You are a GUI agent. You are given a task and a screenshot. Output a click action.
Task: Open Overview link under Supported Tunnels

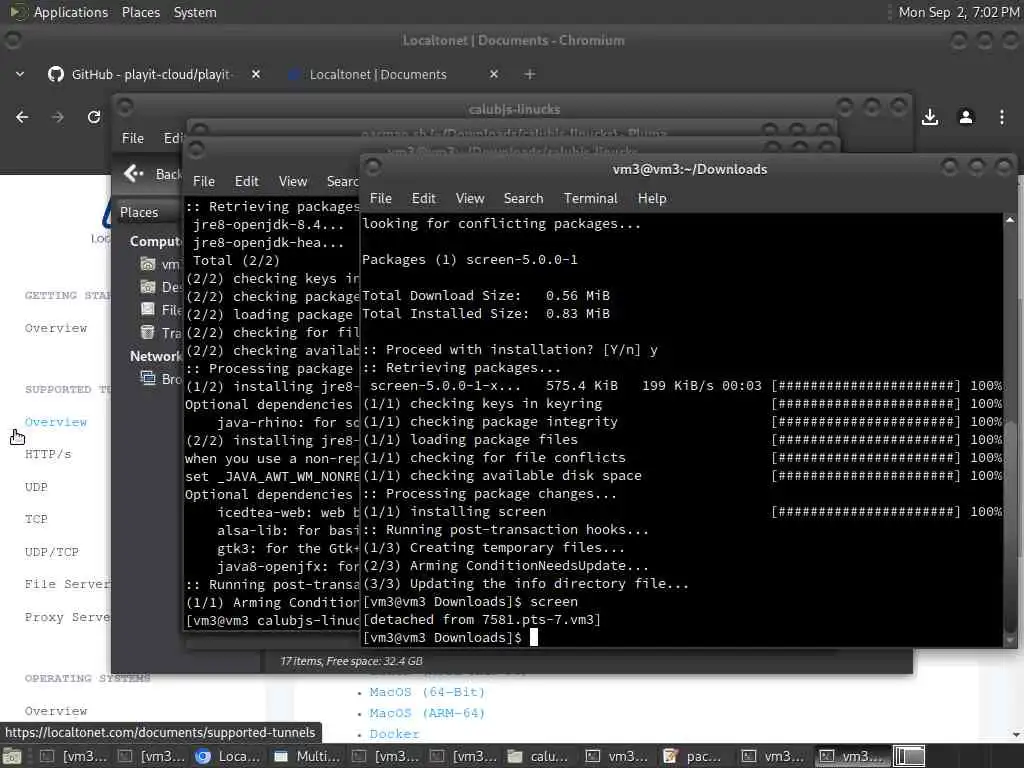click(x=56, y=422)
